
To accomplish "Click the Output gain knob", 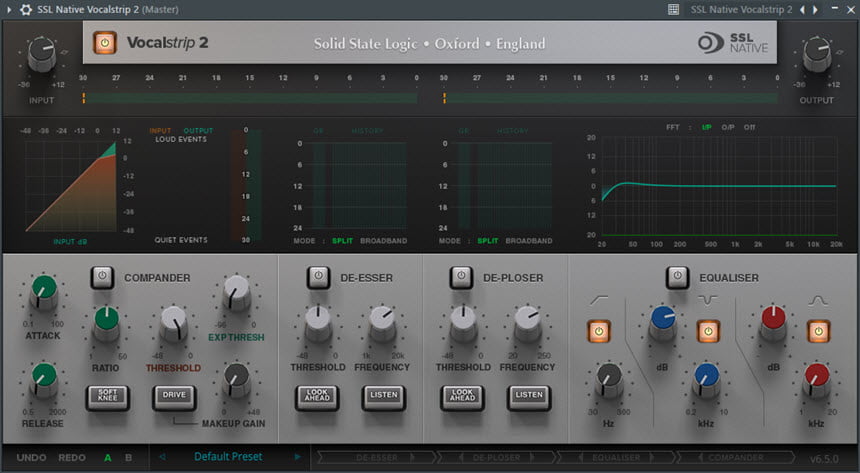I will pos(817,53).
